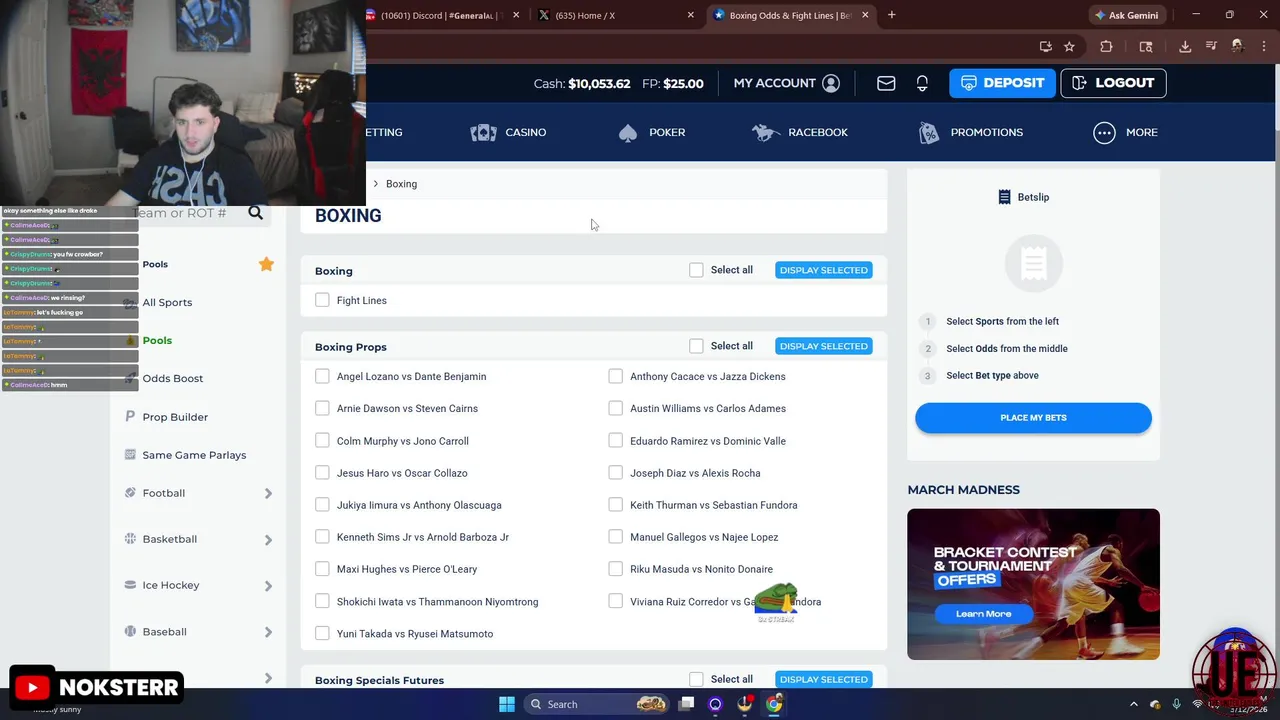The image size is (1280, 720).
Task: Click the Prop Builder sidebar icon
Action: pyautogui.click(x=130, y=416)
